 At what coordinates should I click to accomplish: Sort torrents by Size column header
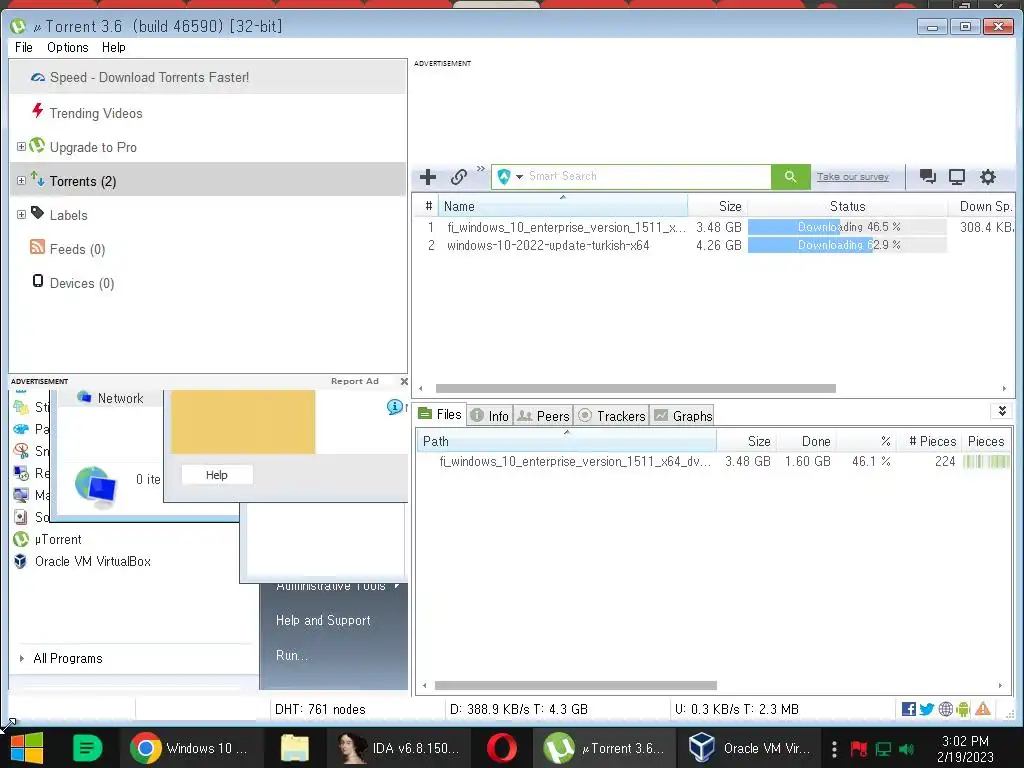coord(717,206)
